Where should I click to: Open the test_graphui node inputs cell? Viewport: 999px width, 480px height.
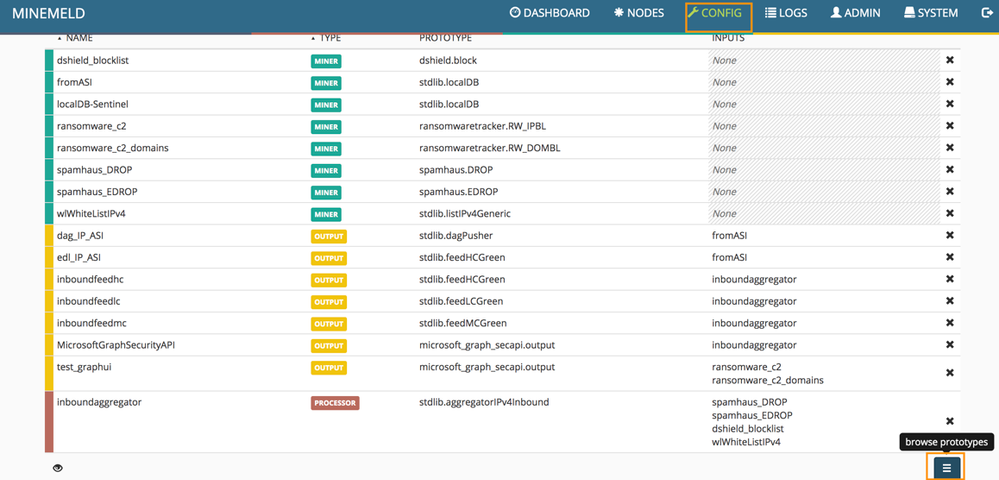[820, 373]
